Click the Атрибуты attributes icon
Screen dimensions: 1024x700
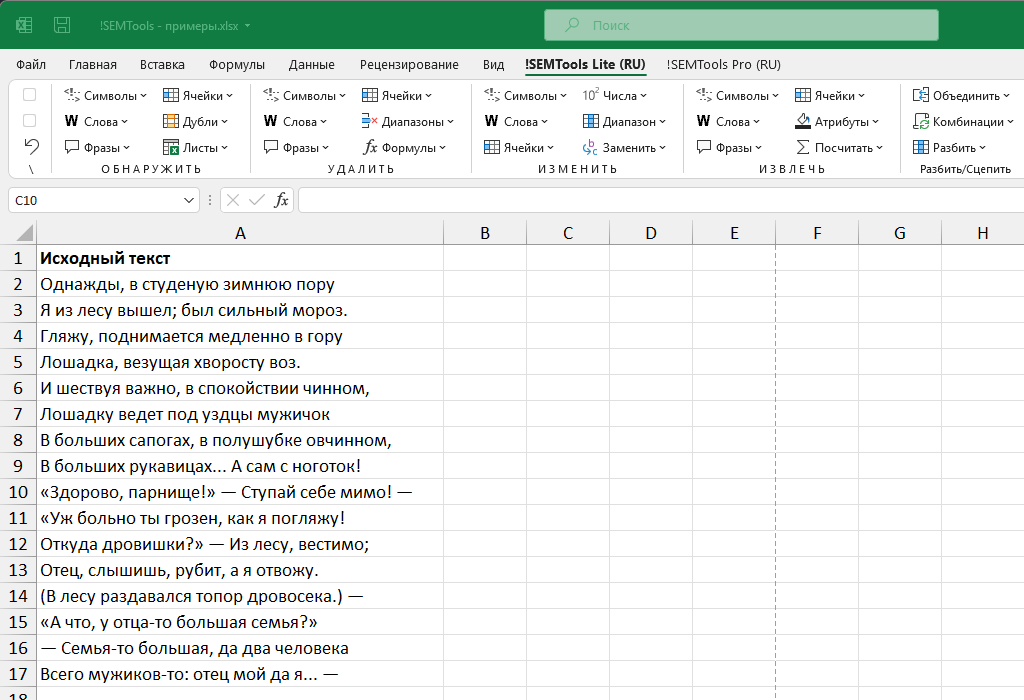pos(803,121)
